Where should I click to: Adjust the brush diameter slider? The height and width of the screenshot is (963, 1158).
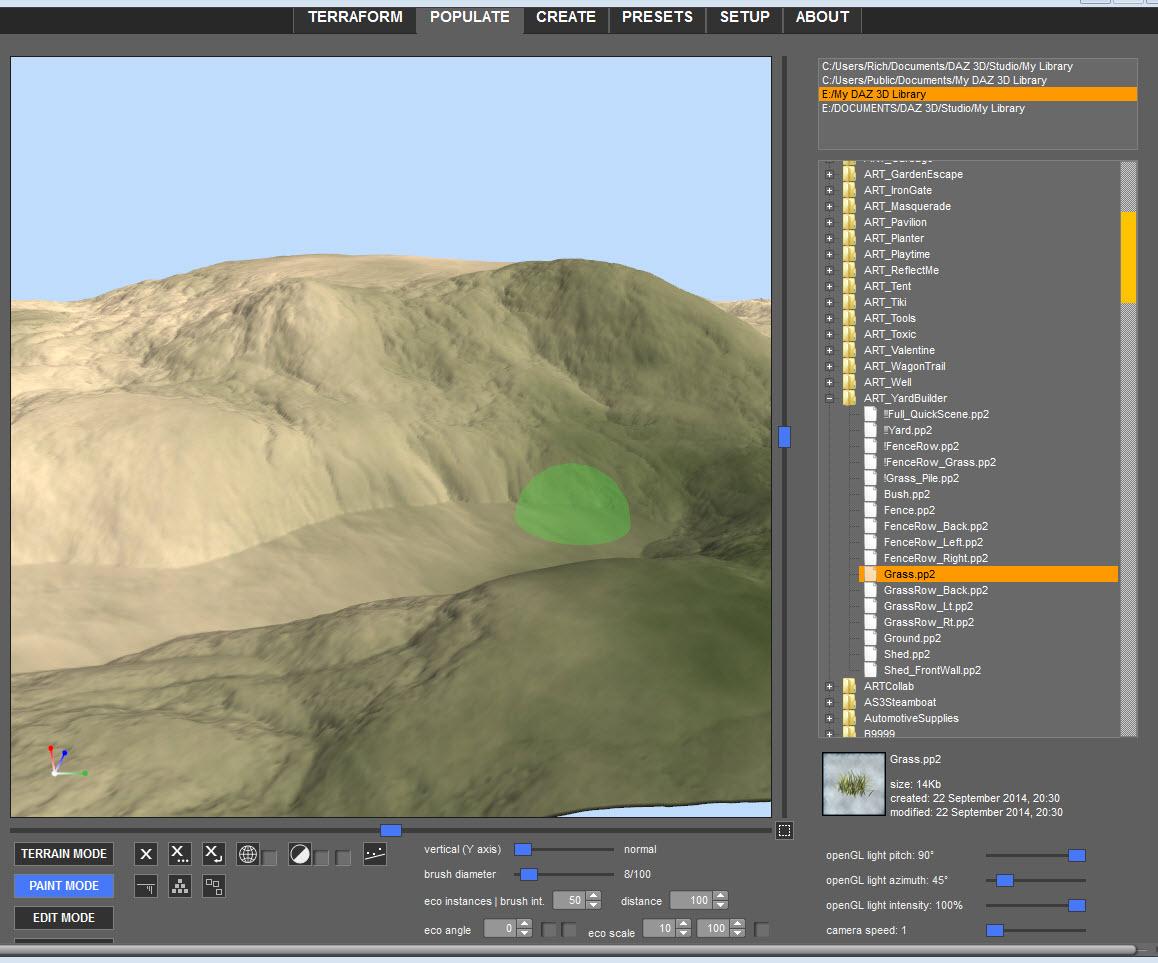click(x=529, y=874)
